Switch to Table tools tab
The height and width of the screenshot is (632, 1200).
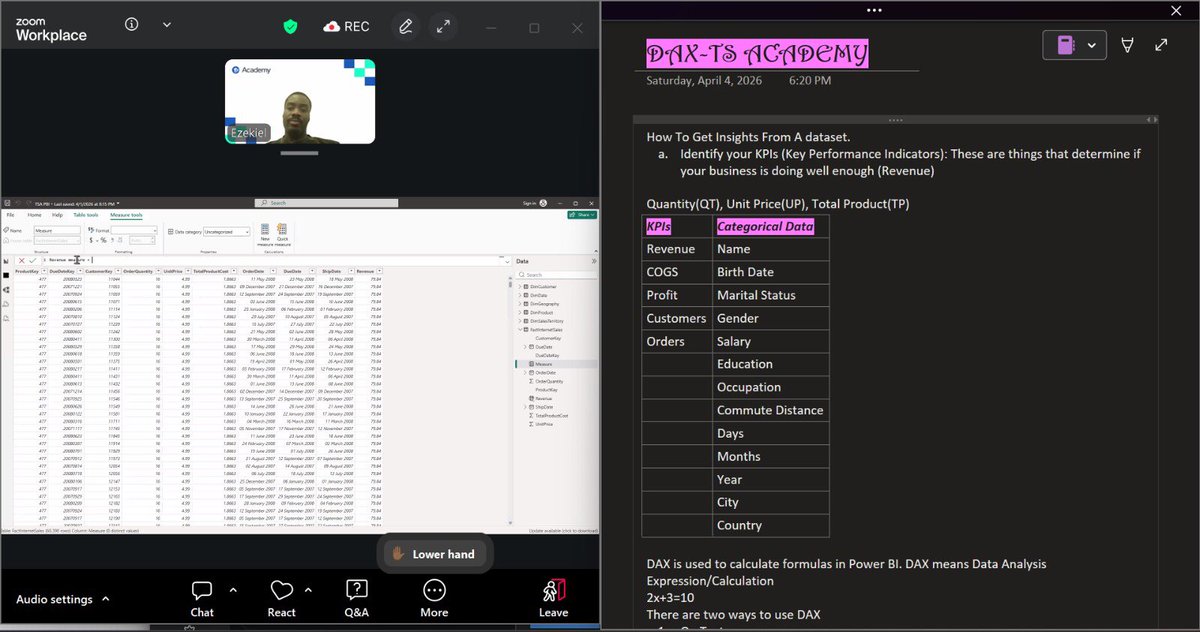coord(86,215)
